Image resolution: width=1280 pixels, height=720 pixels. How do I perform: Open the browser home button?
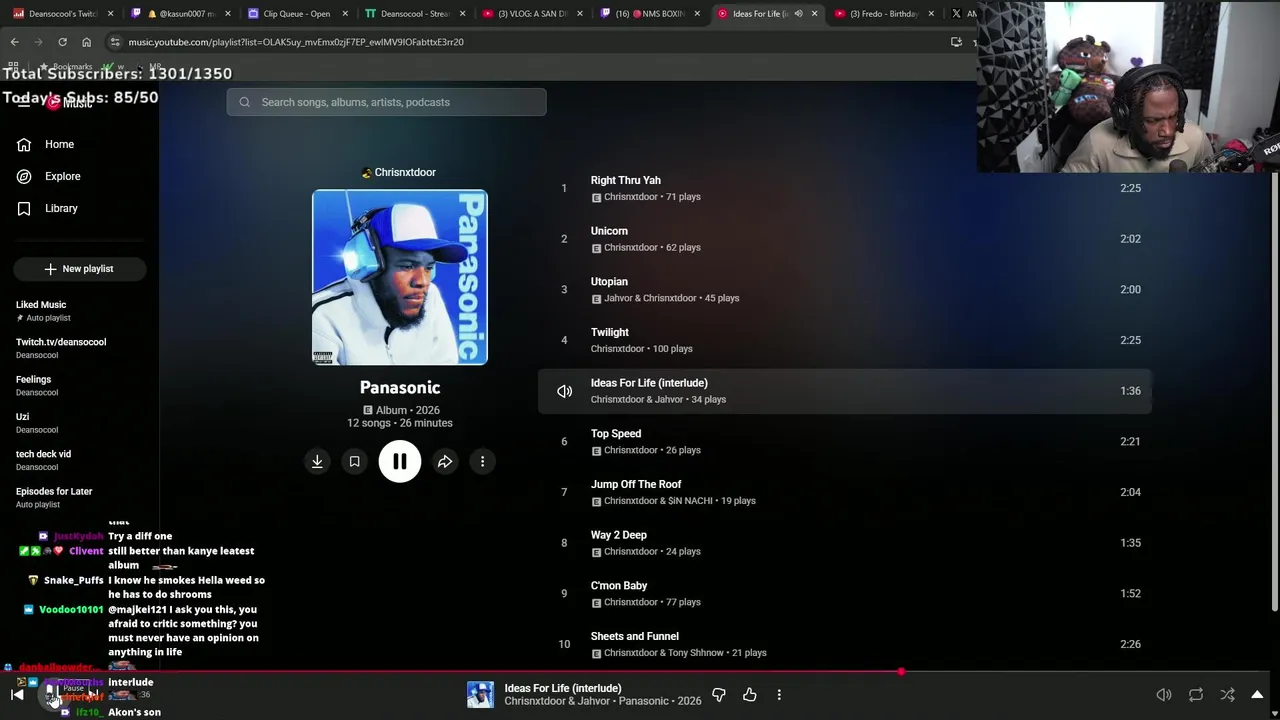tap(86, 42)
